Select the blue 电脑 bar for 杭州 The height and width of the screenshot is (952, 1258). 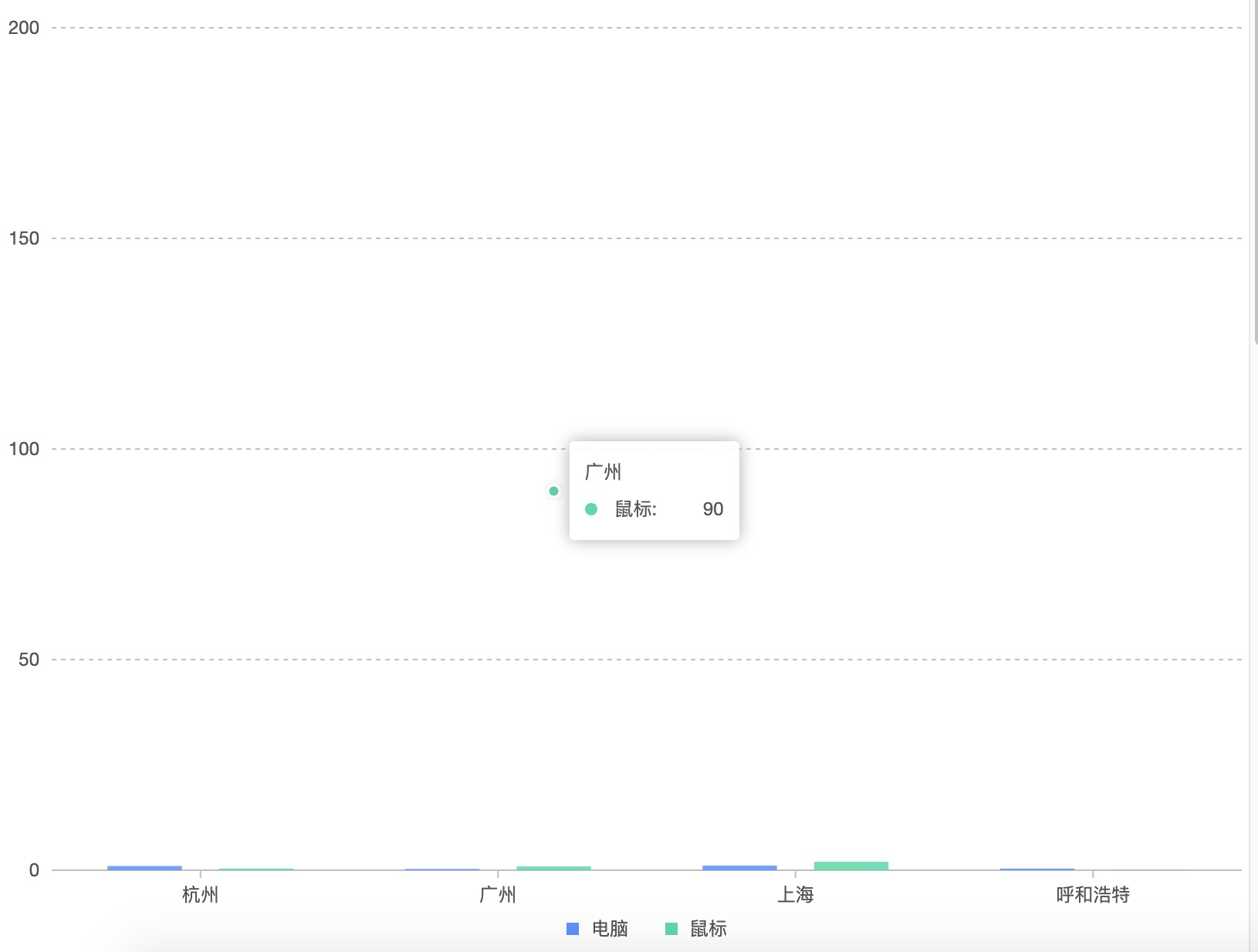pos(144,868)
